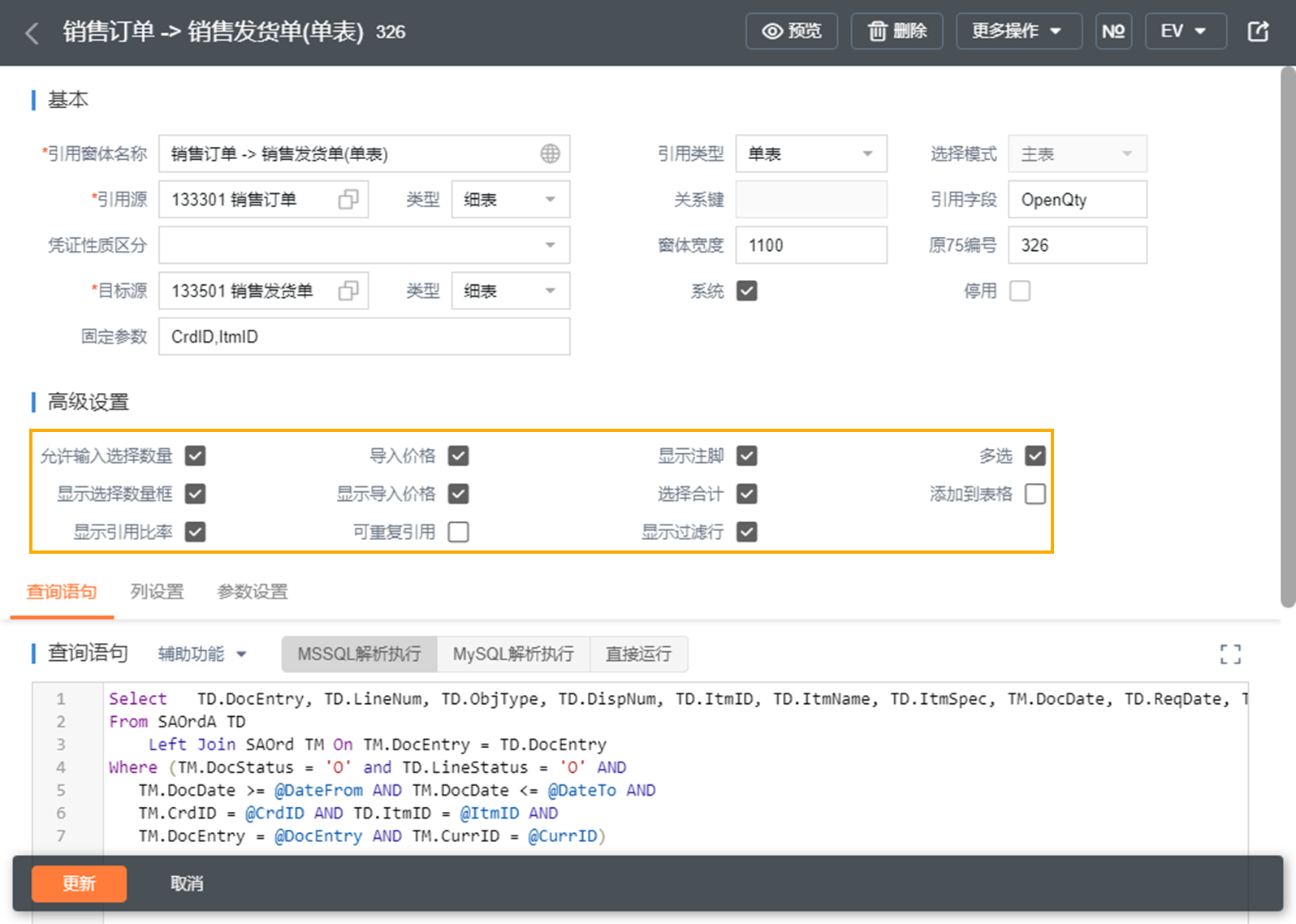This screenshot has width=1296, height=924.
Task: Click the 引用窗体名称 text field
Action: [x=365, y=153]
